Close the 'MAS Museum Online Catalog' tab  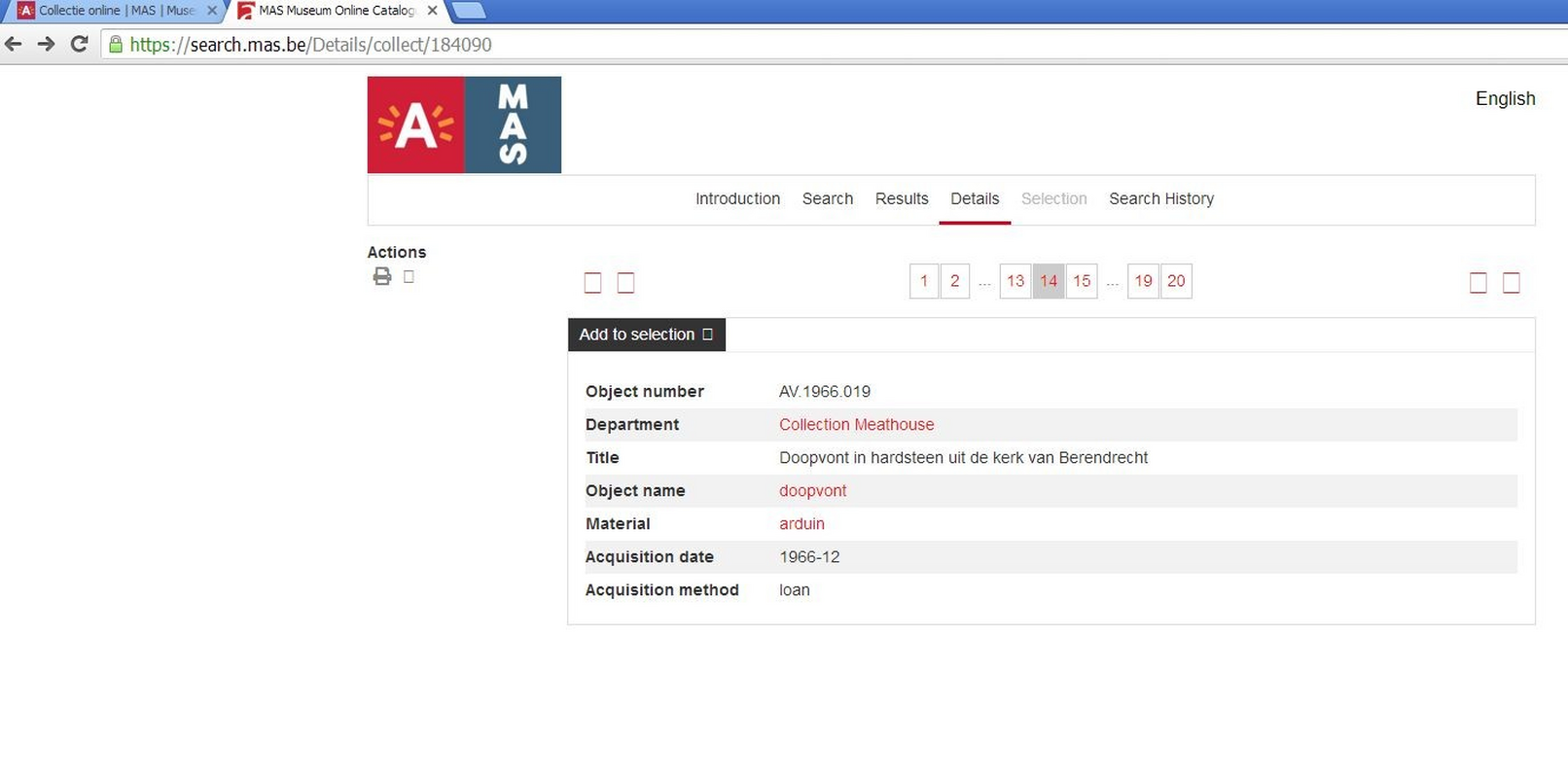click(x=432, y=11)
